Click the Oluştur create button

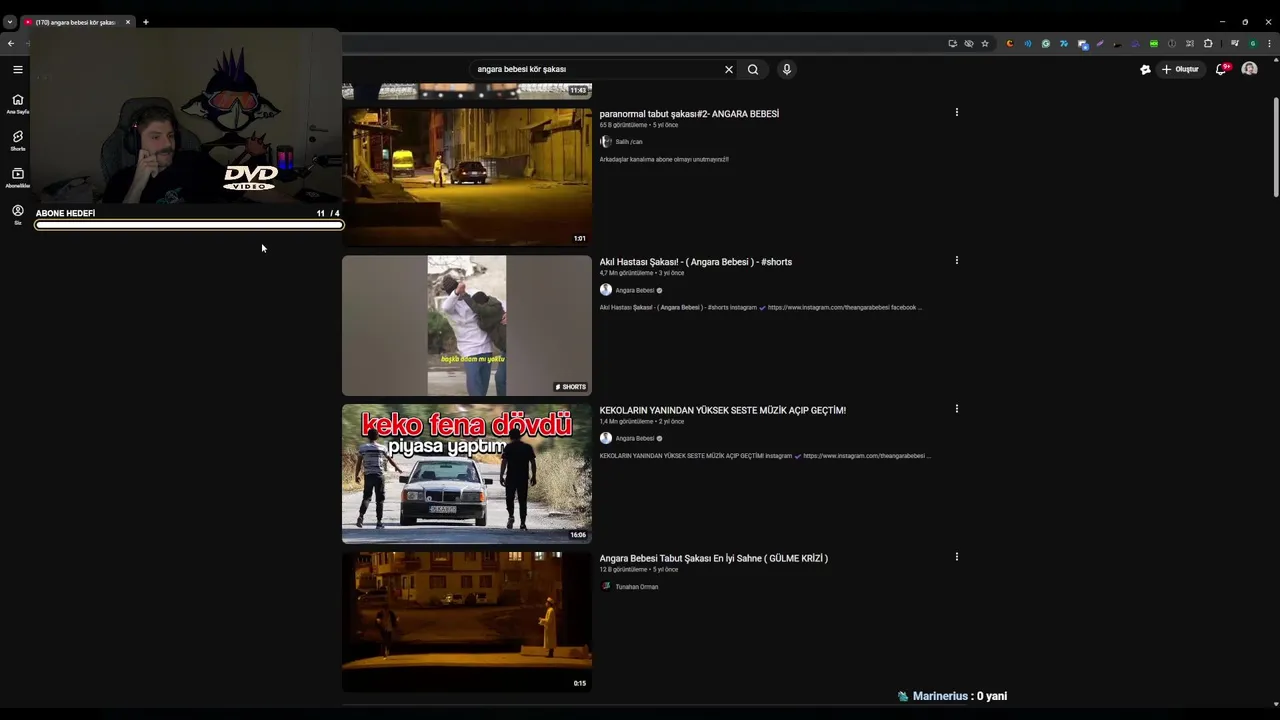click(1180, 69)
